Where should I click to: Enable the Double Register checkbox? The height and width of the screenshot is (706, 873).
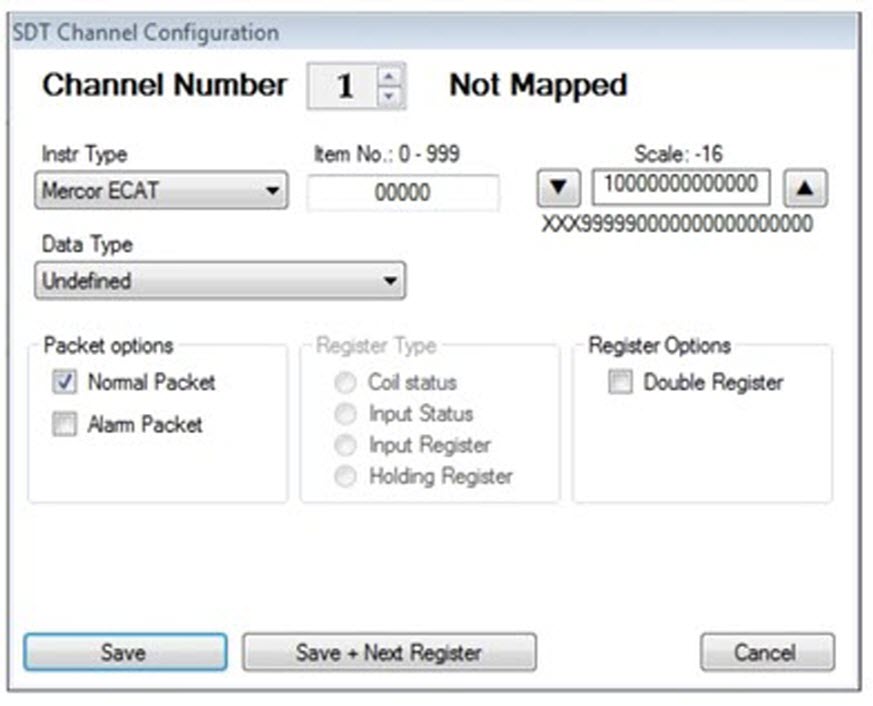620,382
